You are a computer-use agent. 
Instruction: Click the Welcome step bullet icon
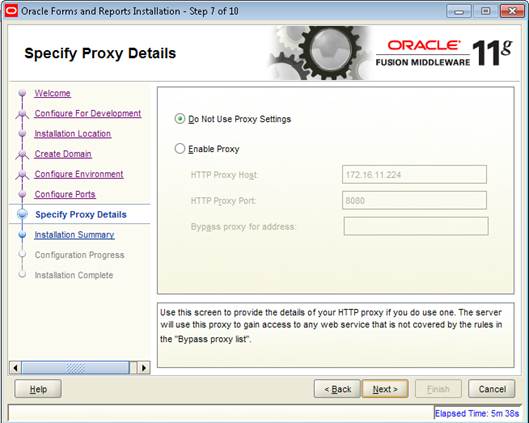22,93
